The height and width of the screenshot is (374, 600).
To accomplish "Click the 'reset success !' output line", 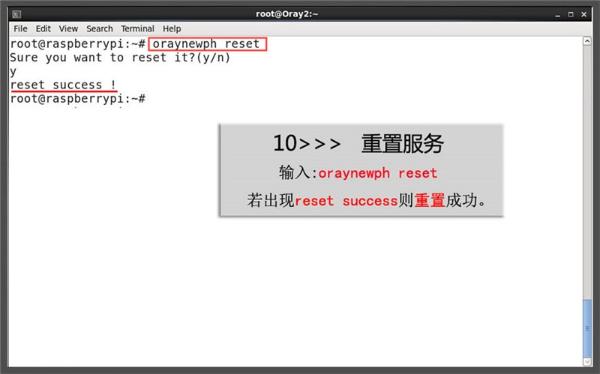I will pyautogui.click(x=63, y=85).
